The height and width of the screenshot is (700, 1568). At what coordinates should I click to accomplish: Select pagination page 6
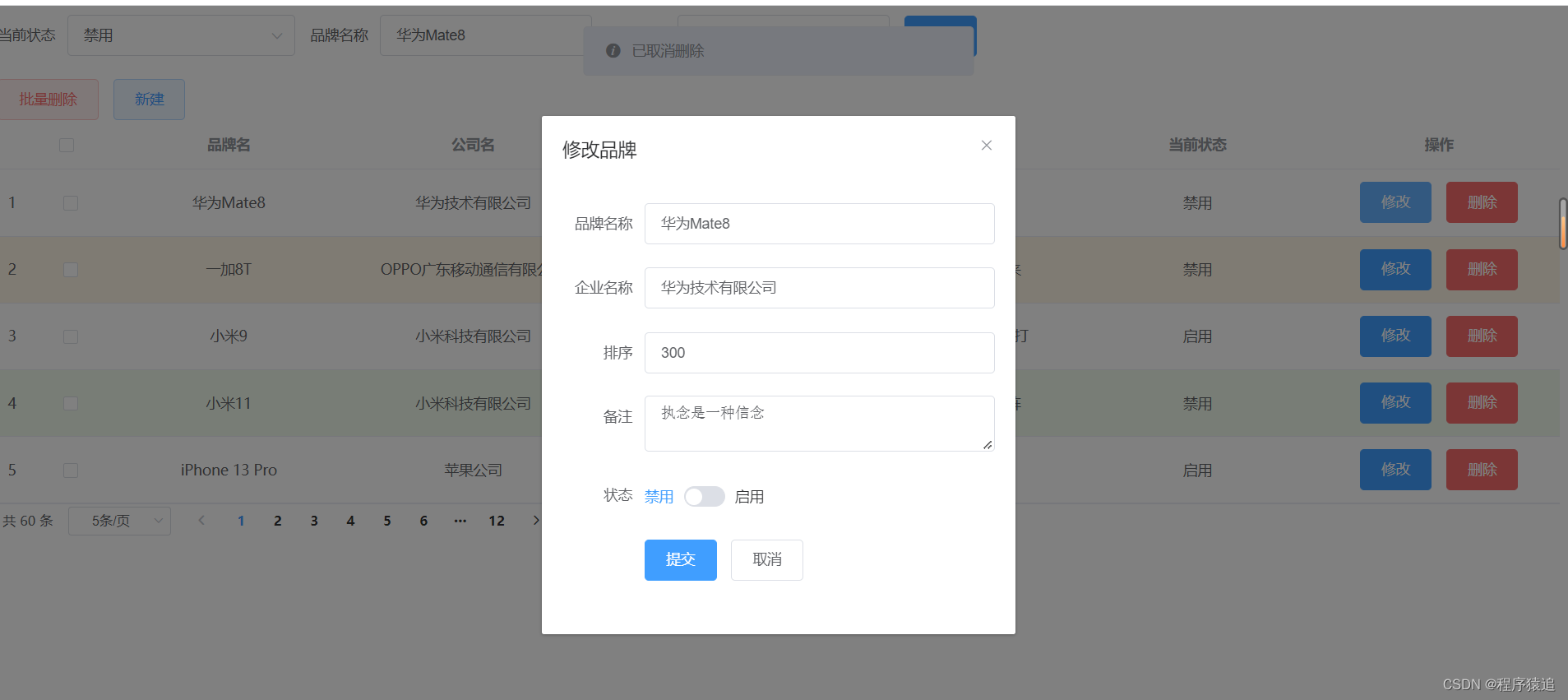pyautogui.click(x=423, y=521)
